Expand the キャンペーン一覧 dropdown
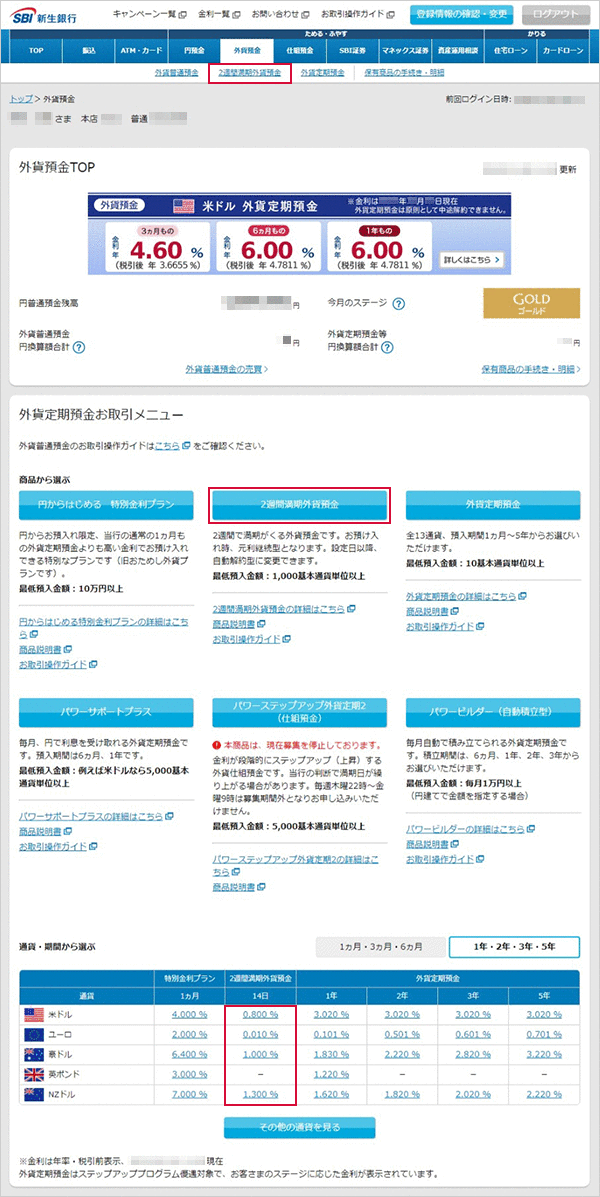Image resolution: width=600 pixels, height=1197 pixels. point(149,14)
